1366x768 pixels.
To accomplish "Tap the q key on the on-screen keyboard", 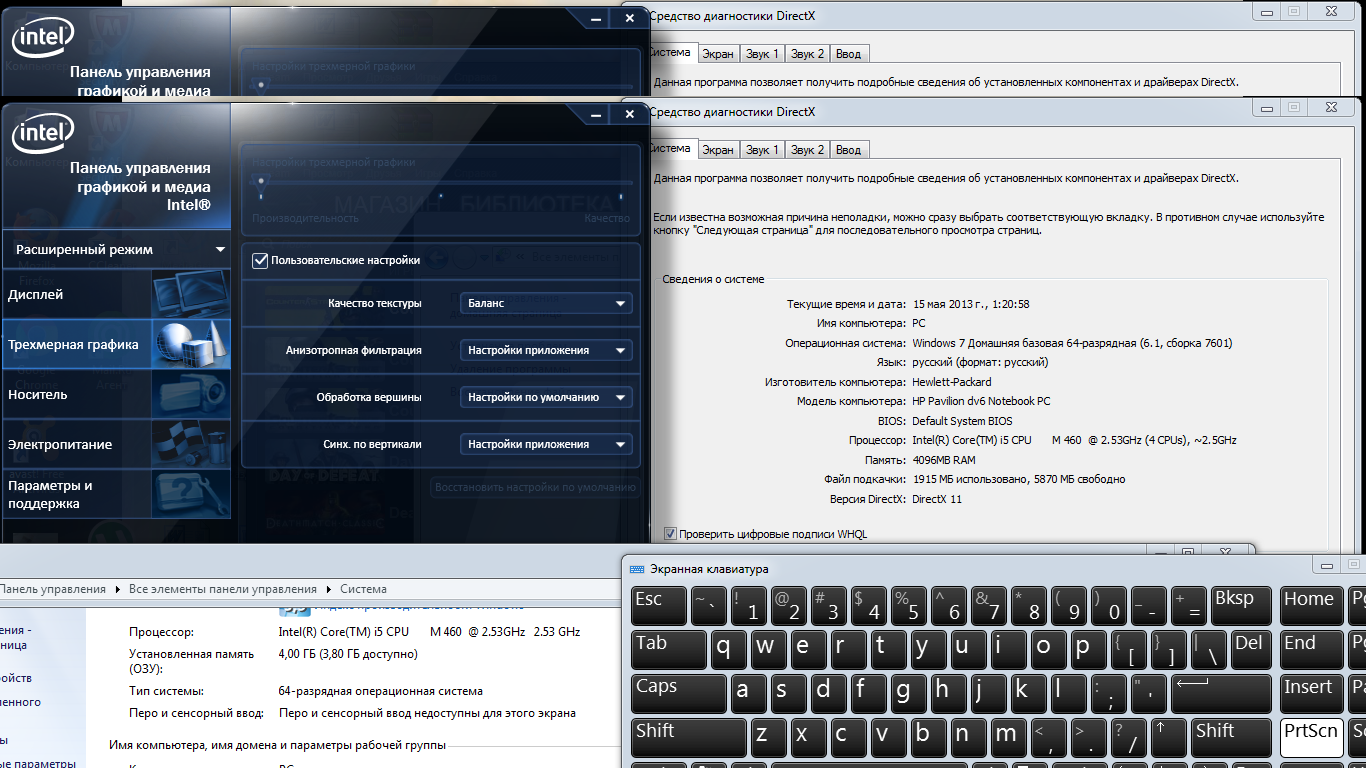I will 729,649.
